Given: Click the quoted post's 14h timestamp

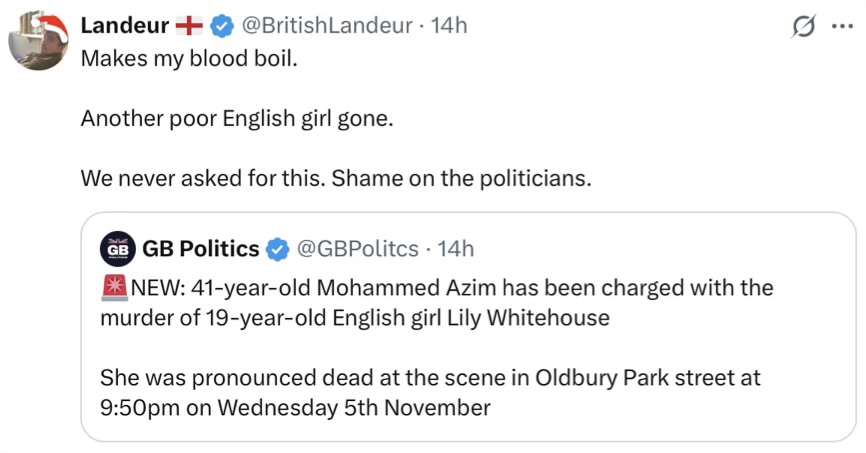Looking at the screenshot, I should (456, 247).
